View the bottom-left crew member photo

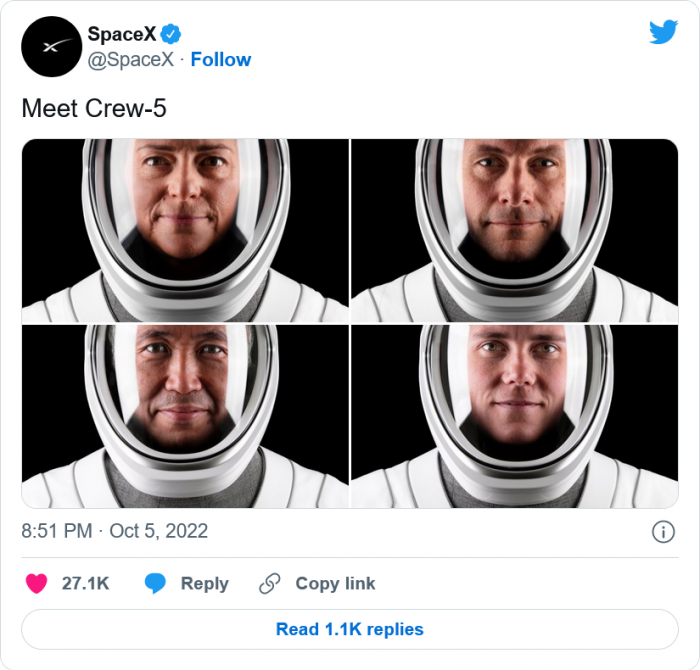(x=185, y=416)
